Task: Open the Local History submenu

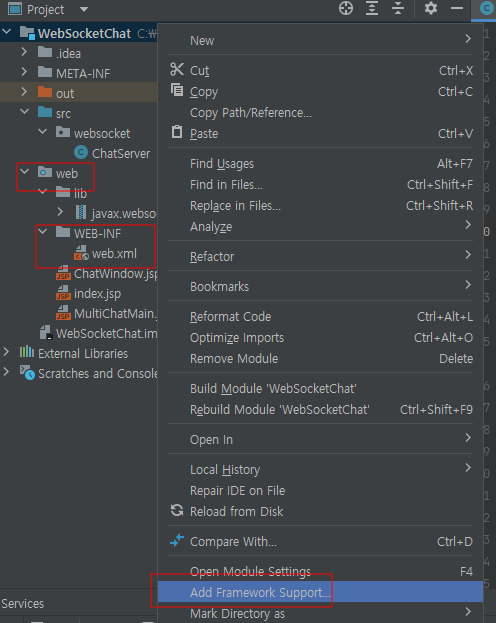Action: [320, 470]
